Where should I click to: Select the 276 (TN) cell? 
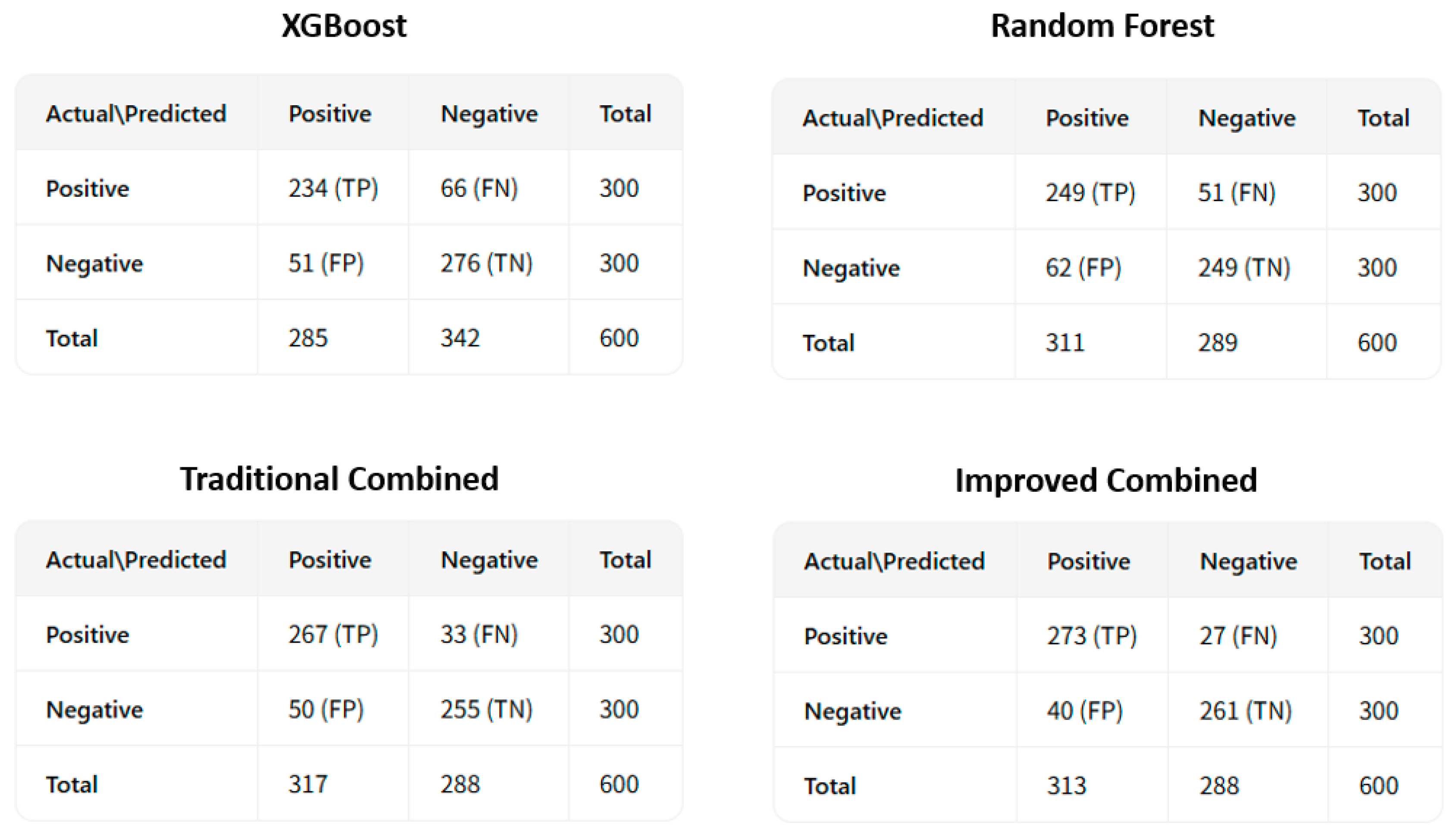tap(487, 263)
